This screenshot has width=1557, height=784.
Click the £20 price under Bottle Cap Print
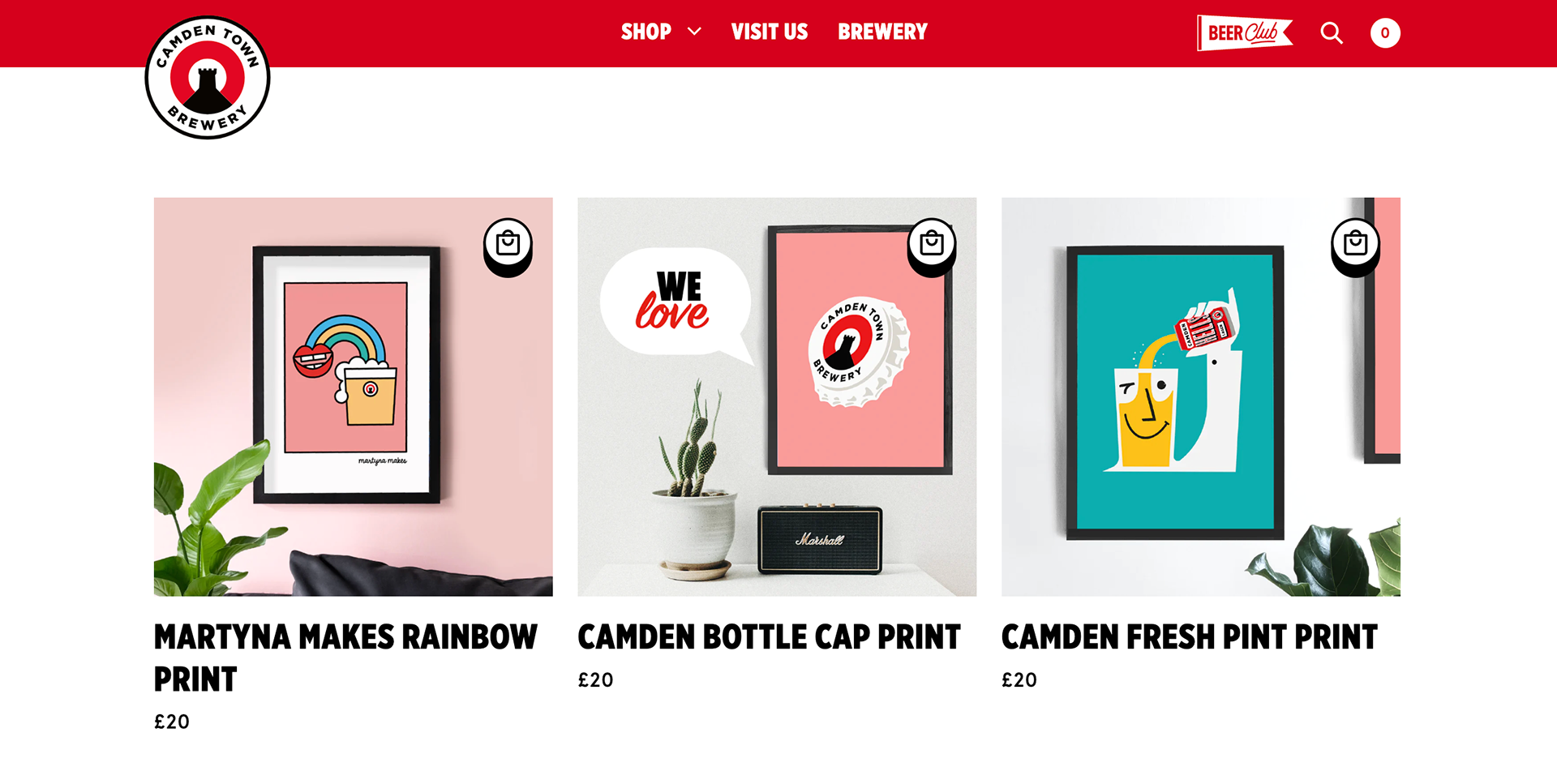coord(596,680)
